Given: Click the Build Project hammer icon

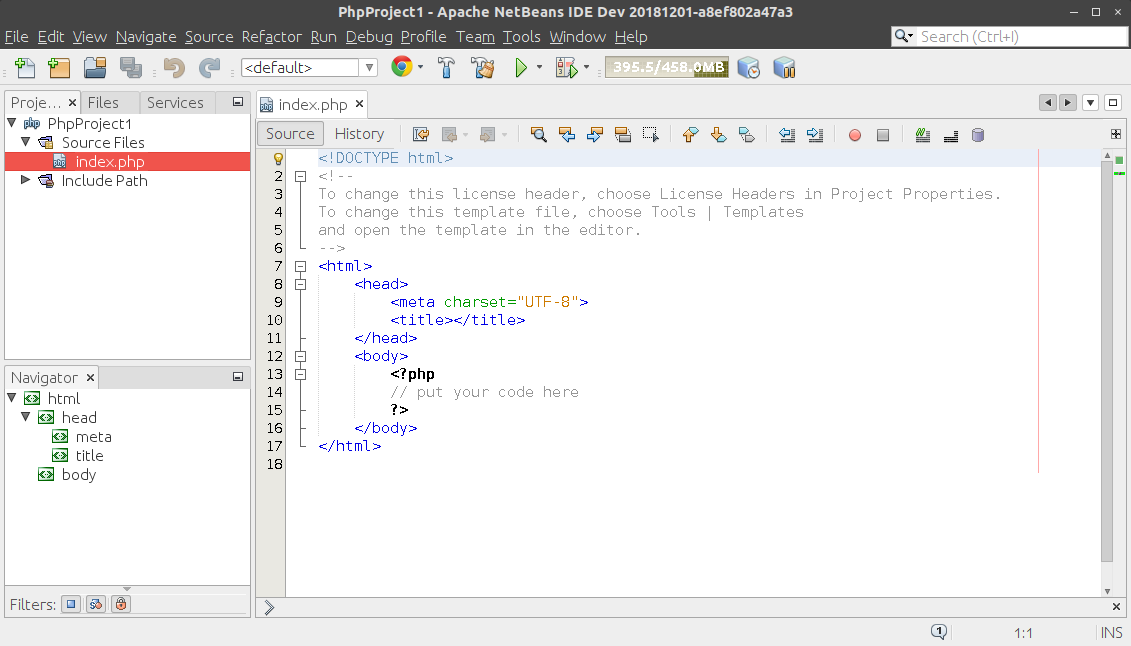Looking at the screenshot, I should 446,68.
